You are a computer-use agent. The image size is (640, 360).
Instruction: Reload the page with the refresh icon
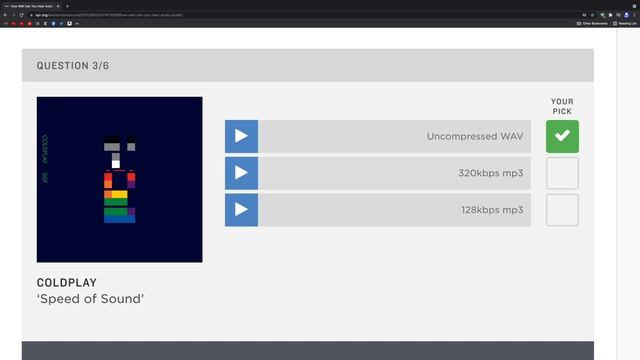point(21,15)
